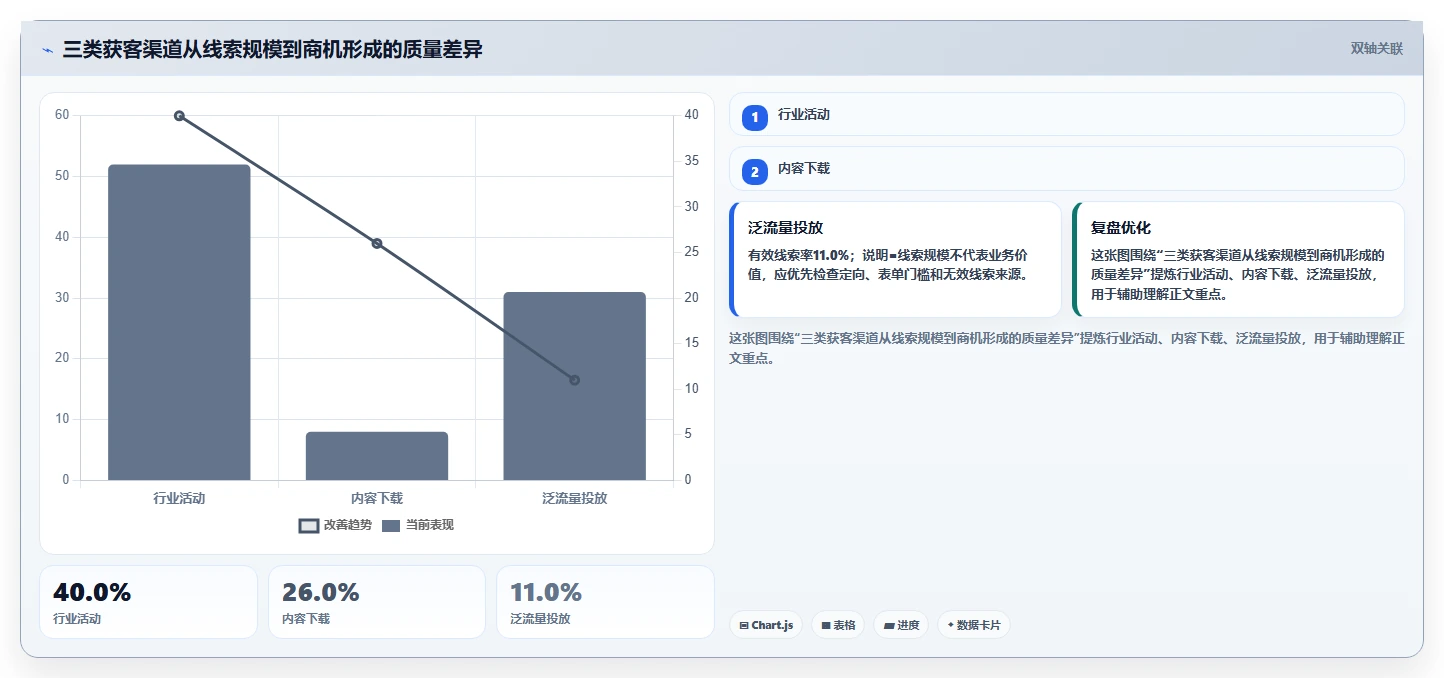Open the 内容下载 list row
The image size is (1444, 678).
click(x=1067, y=168)
